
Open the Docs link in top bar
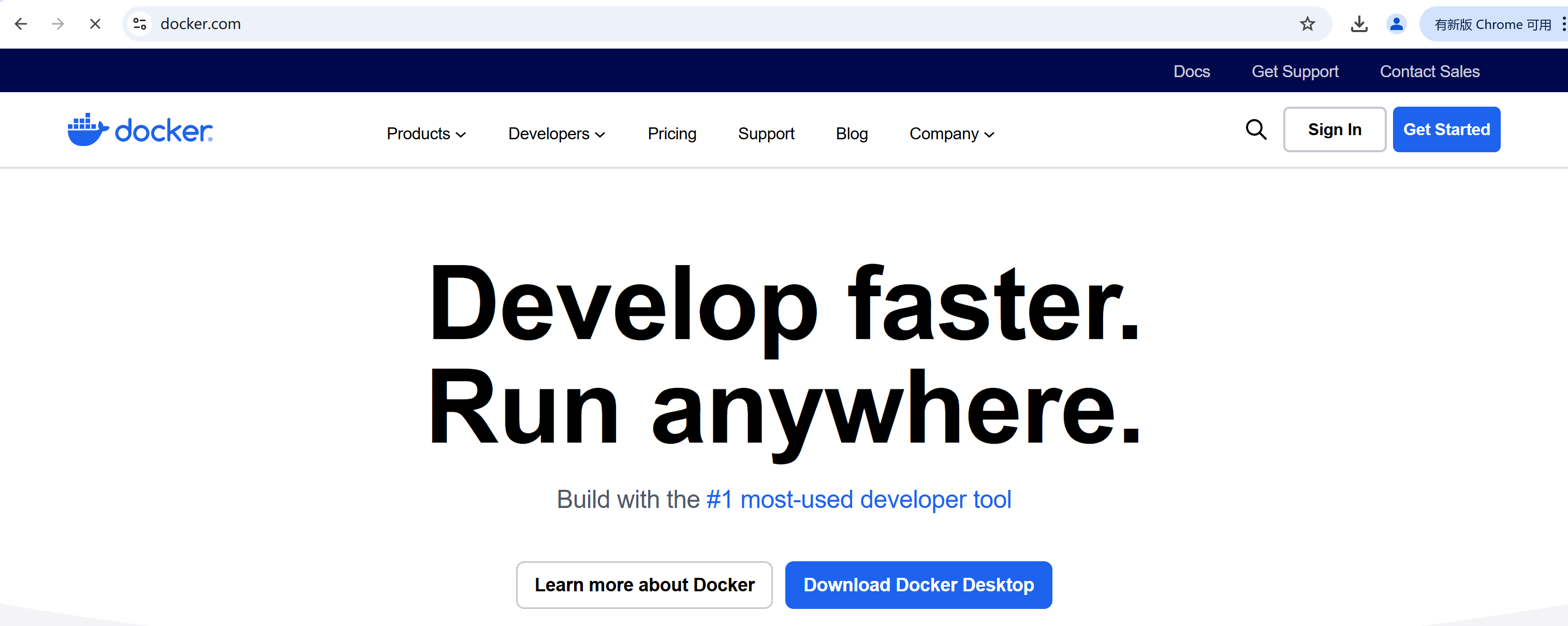(x=1191, y=71)
